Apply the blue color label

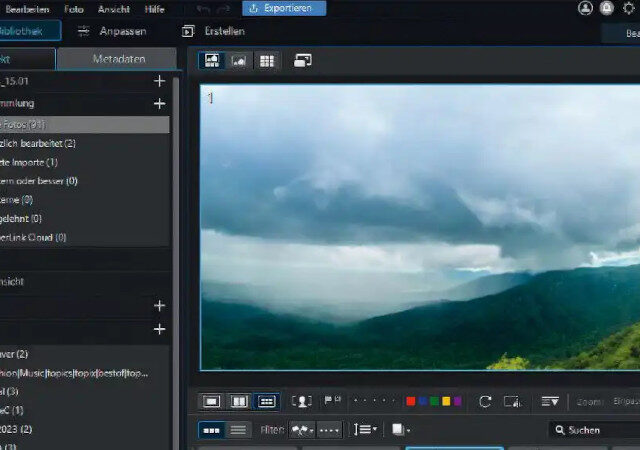point(423,401)
